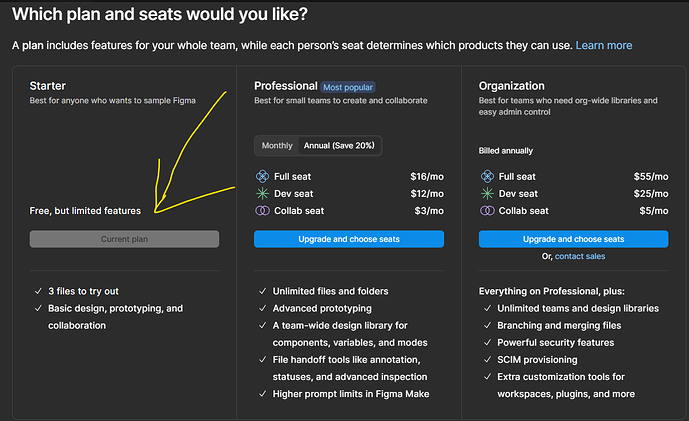Click Powerful security features text
This screenshot has width=689, height=421.
tap(556, 343)
